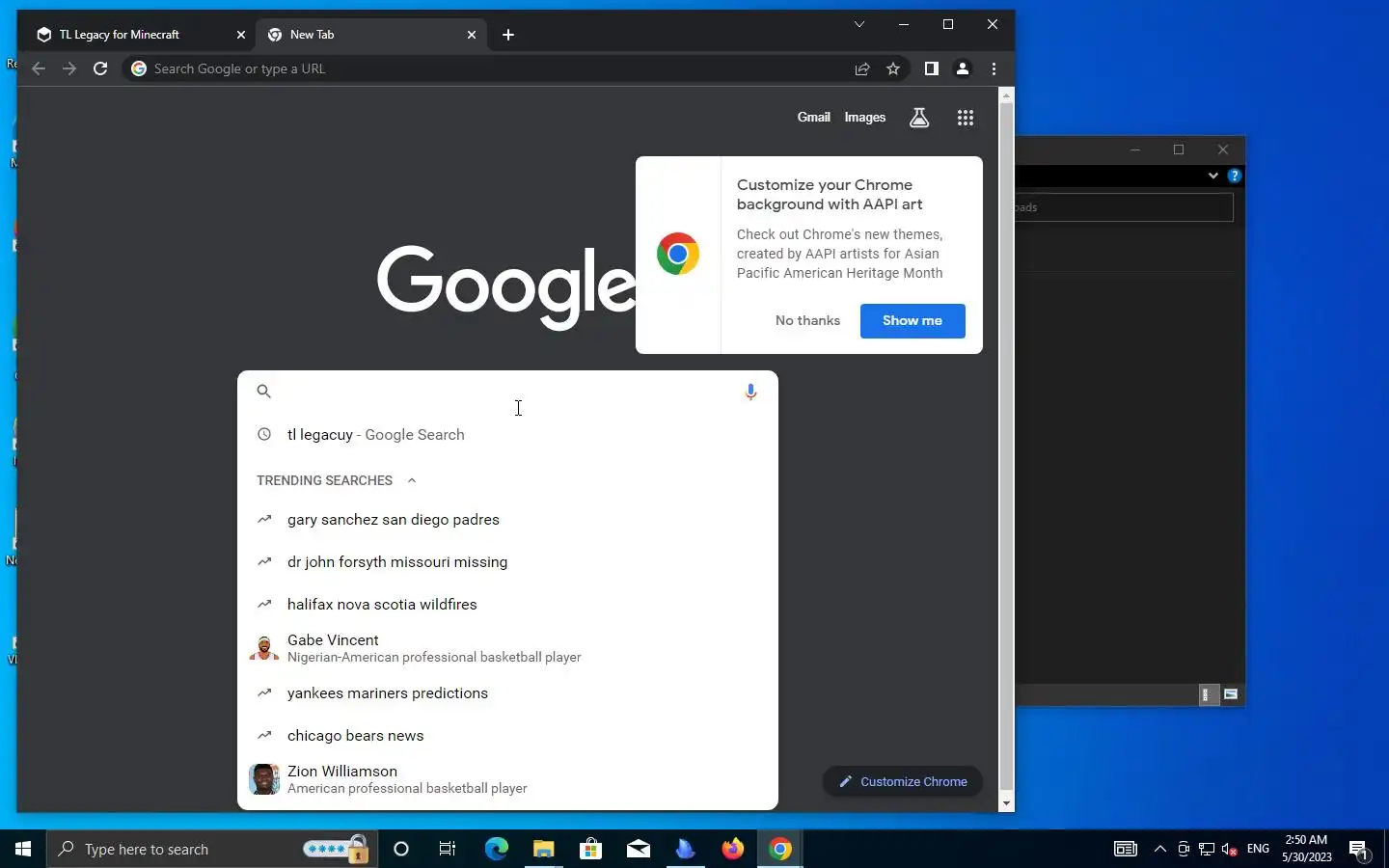Show hidden system tray icons
This screenshot has width=1389, height=868.
(1160, 849)
